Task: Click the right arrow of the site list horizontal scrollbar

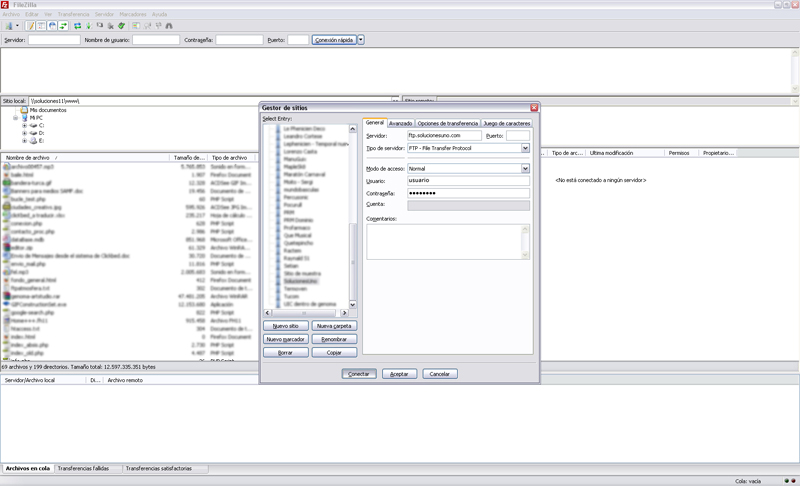Action: click(344, 313)
